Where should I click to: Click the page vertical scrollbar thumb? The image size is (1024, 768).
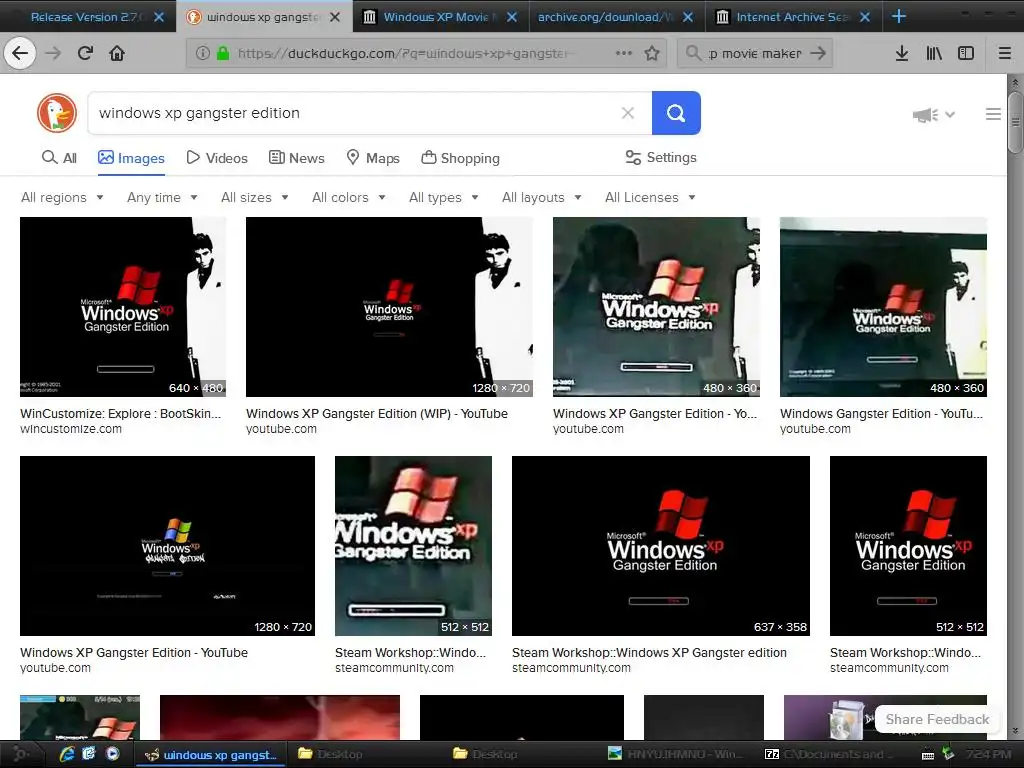click(x=1015, y=121)
